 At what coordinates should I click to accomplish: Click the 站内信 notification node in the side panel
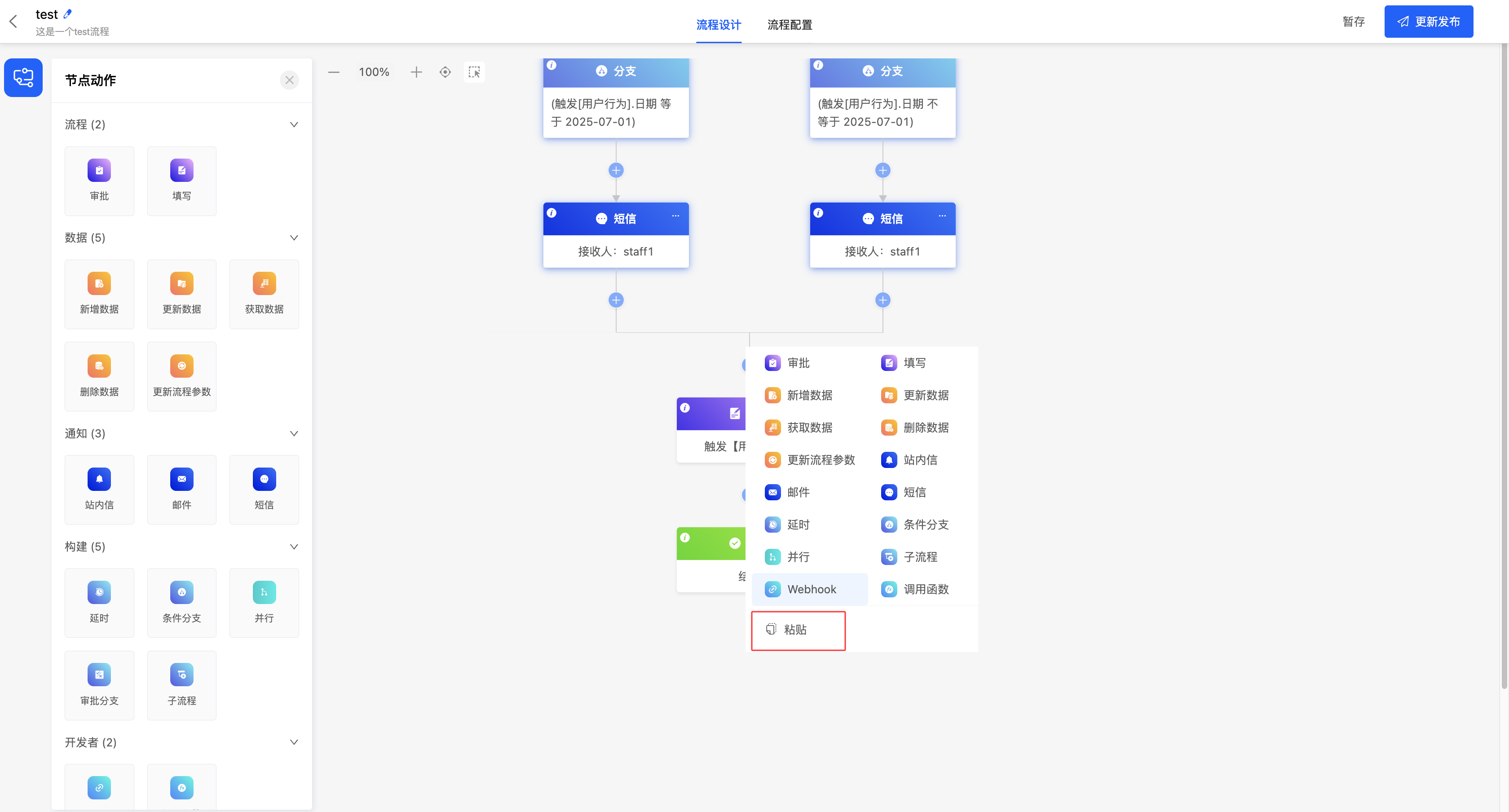(99, 489)
